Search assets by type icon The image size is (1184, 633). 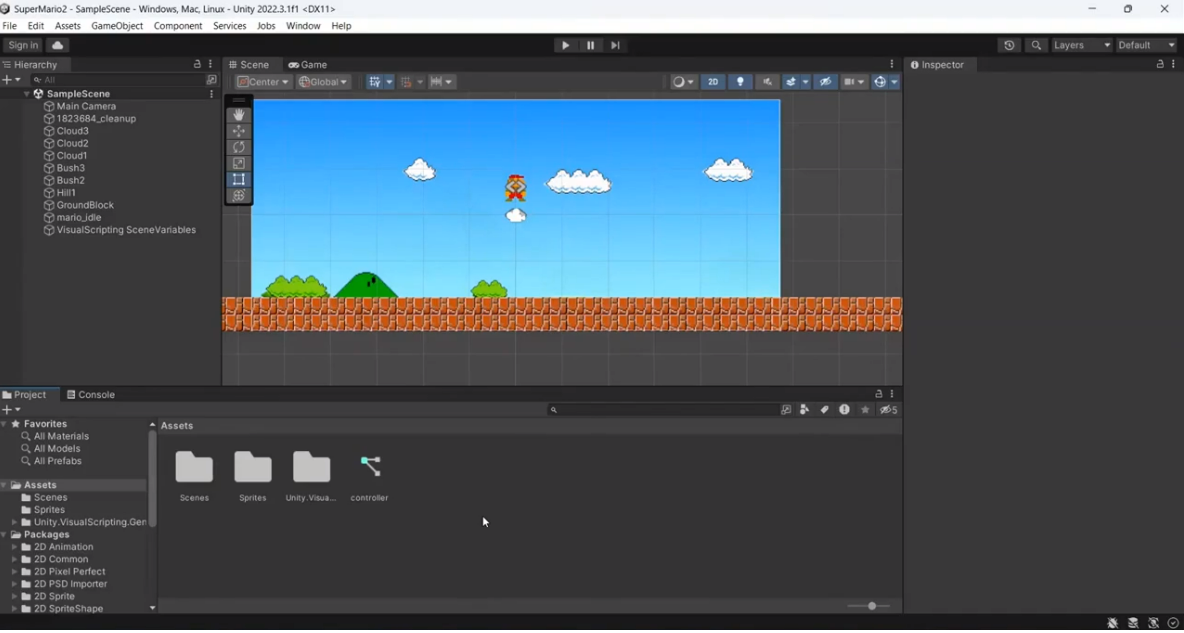[x=804, y=409]
